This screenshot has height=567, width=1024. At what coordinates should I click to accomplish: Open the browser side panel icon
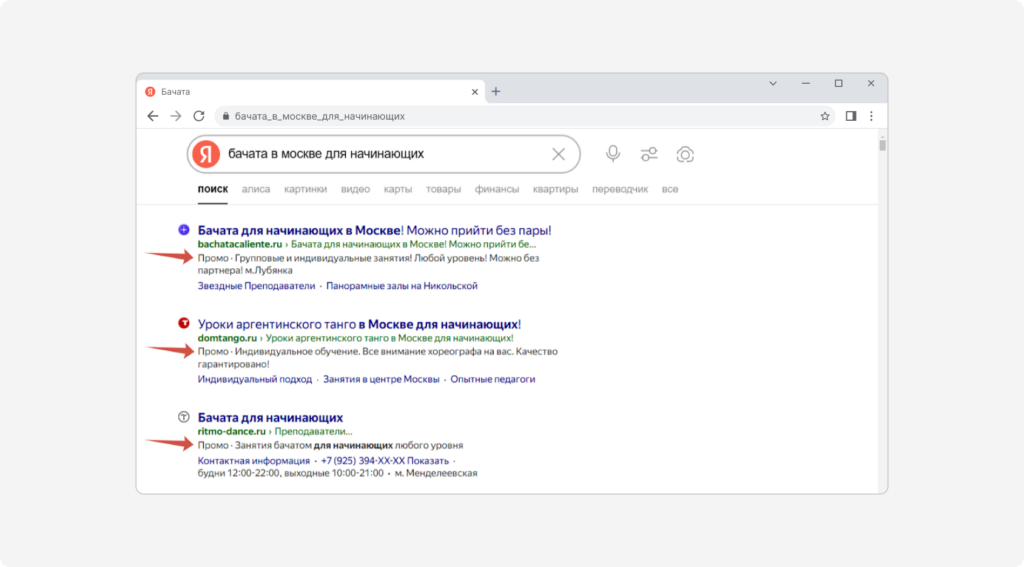(850, 116)
